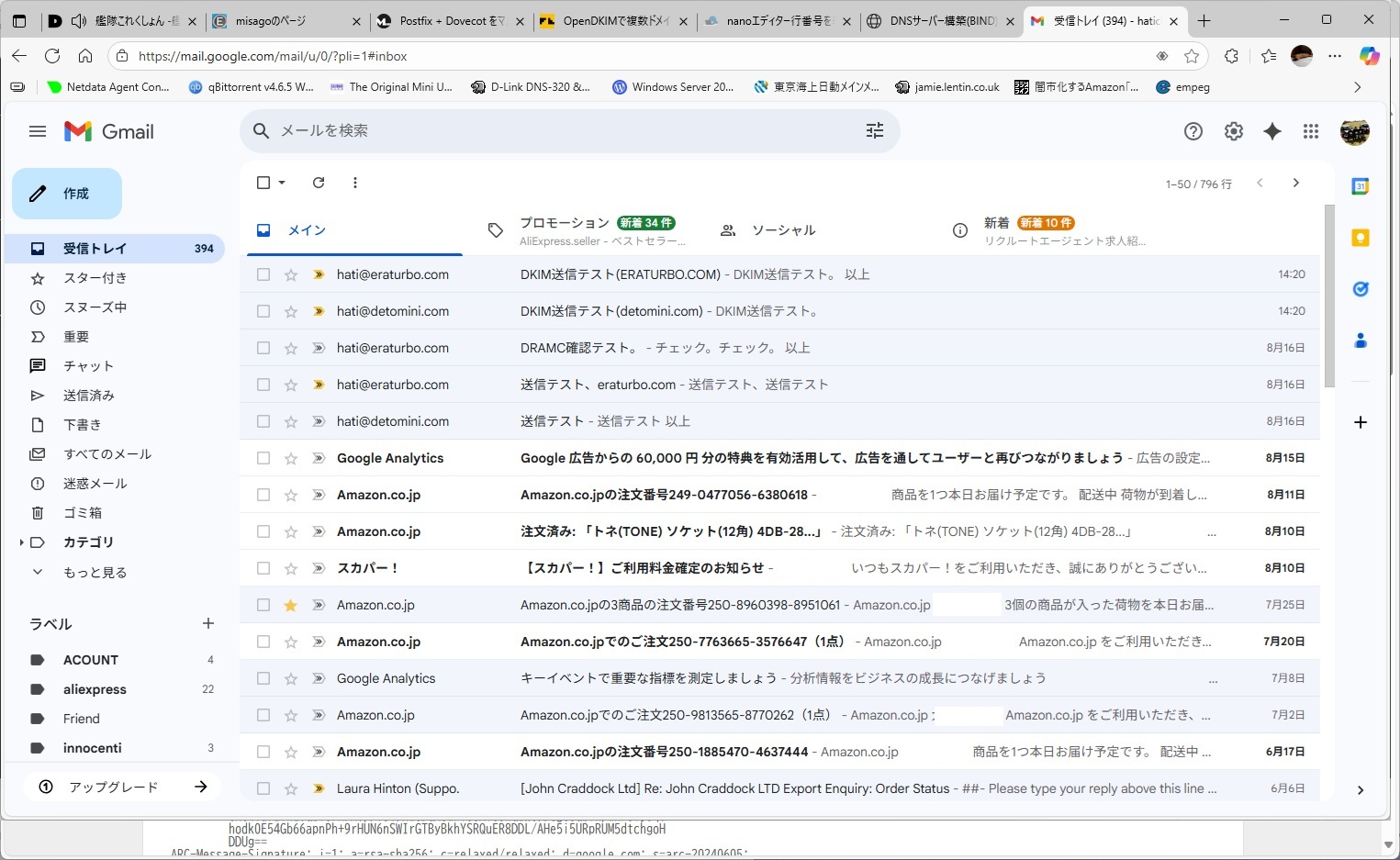Open the browser Settings and more menu
1400x860 pixels.
click(1335, 56)
